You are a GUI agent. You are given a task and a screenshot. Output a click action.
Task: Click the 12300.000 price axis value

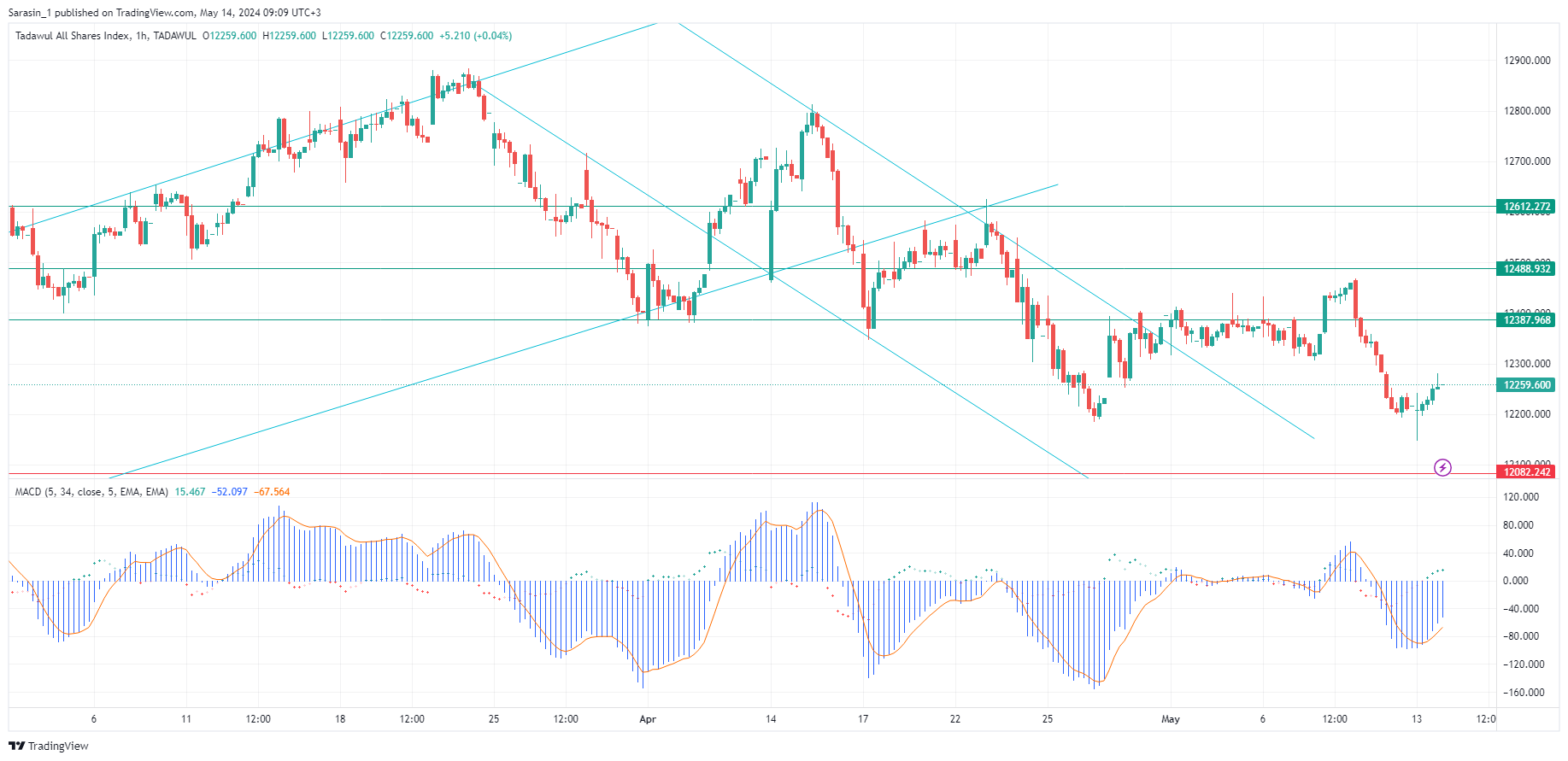[x=1527, y=364]
